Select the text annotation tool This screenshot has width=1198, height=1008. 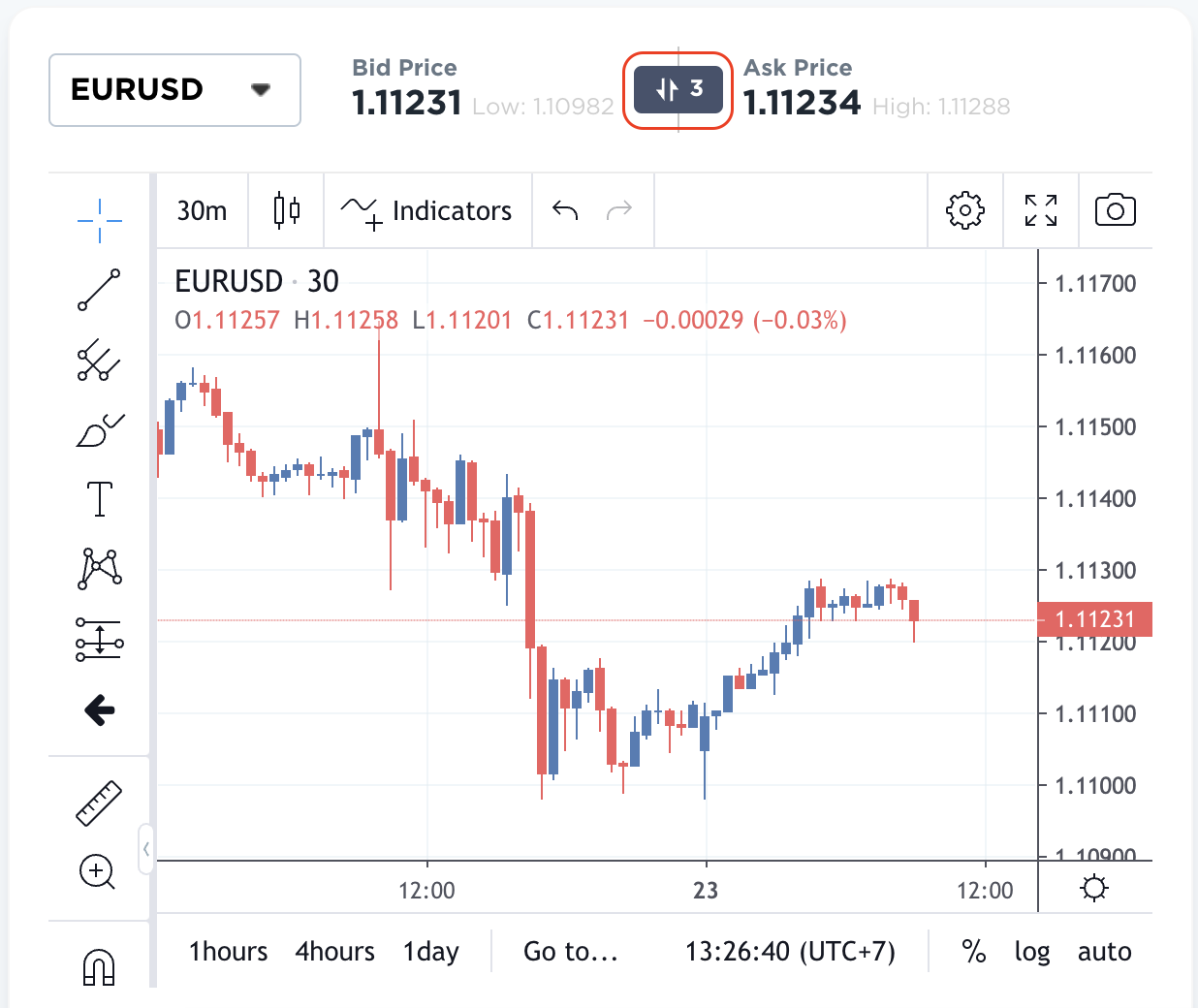tap(100, 499)
